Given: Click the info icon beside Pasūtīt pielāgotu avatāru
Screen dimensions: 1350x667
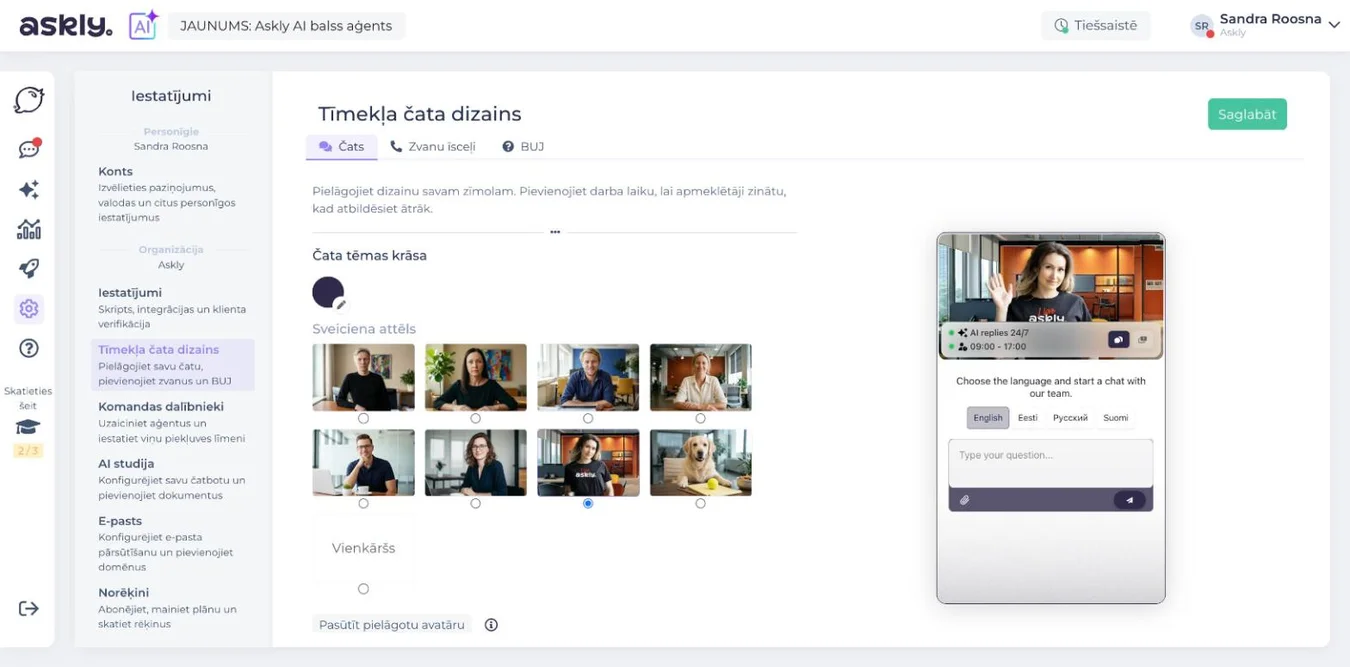Looking at the screenshot, I should 491,625.
